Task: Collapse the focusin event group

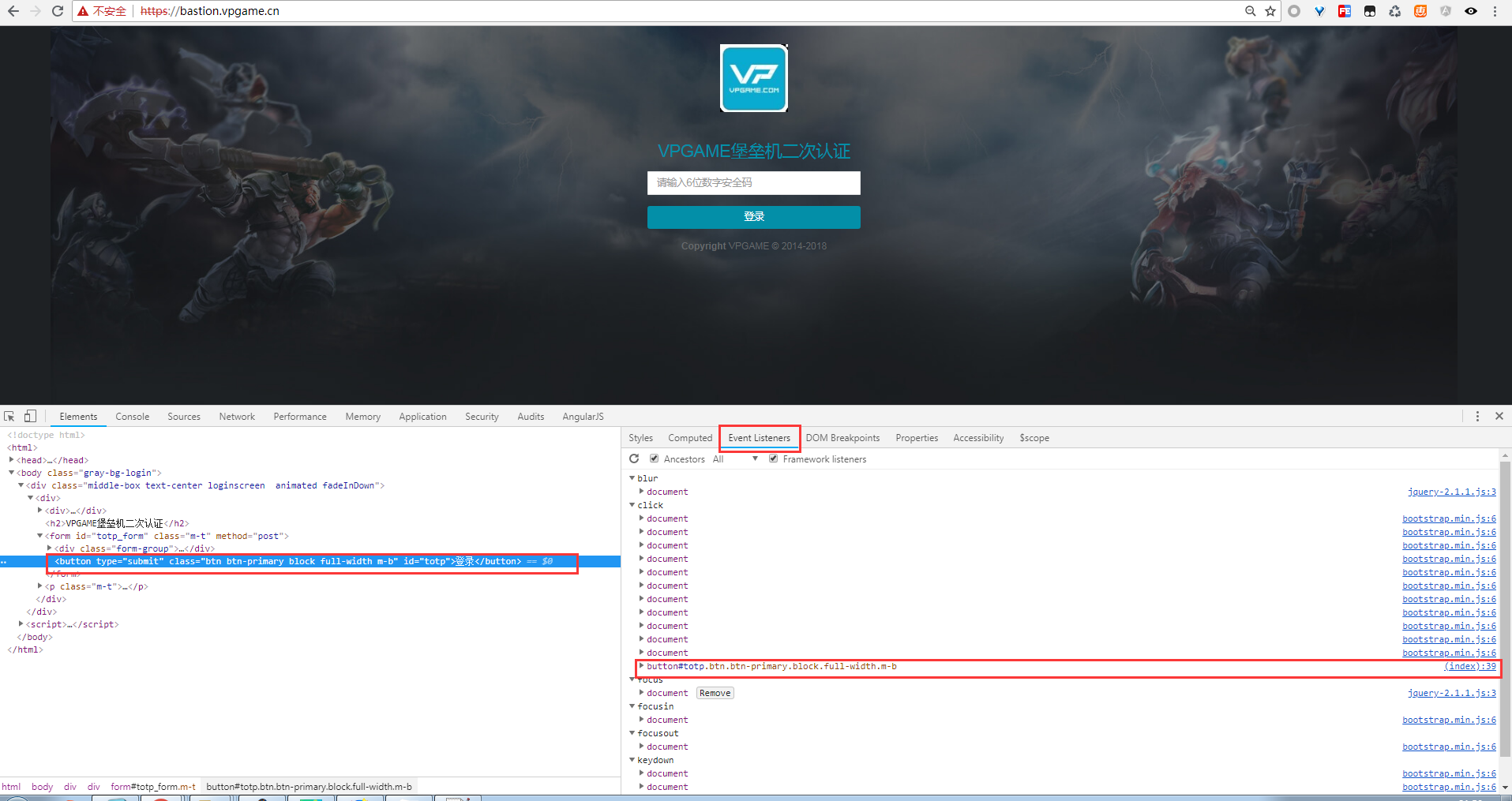Action: point(632,706)
